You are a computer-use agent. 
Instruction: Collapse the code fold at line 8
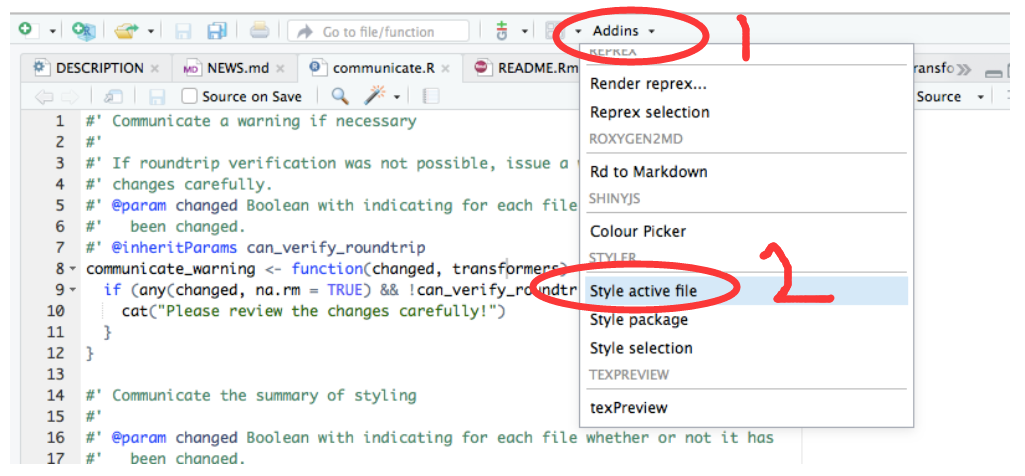click(x=73, y=269)
